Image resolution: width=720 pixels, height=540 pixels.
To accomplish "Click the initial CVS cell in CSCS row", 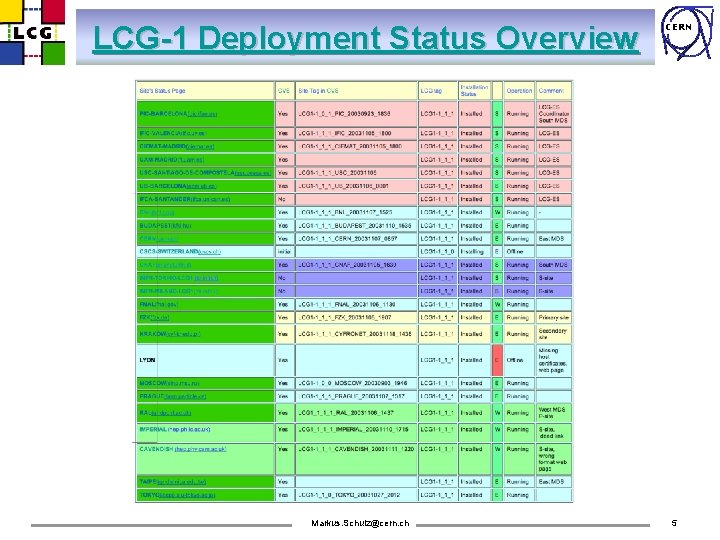I will click(283, 252).
